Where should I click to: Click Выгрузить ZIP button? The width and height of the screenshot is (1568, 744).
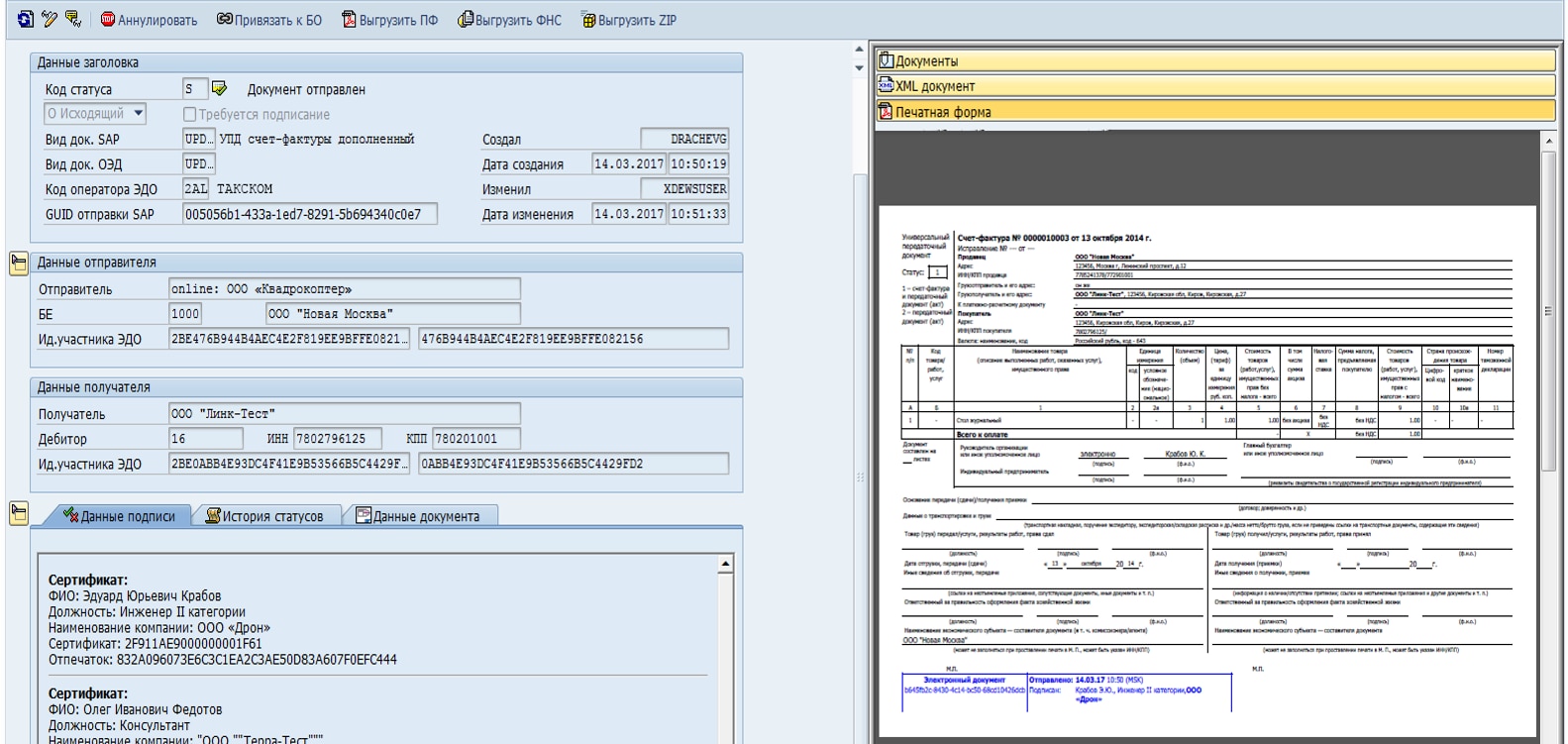pyautogui.click(x=629, y=20)
